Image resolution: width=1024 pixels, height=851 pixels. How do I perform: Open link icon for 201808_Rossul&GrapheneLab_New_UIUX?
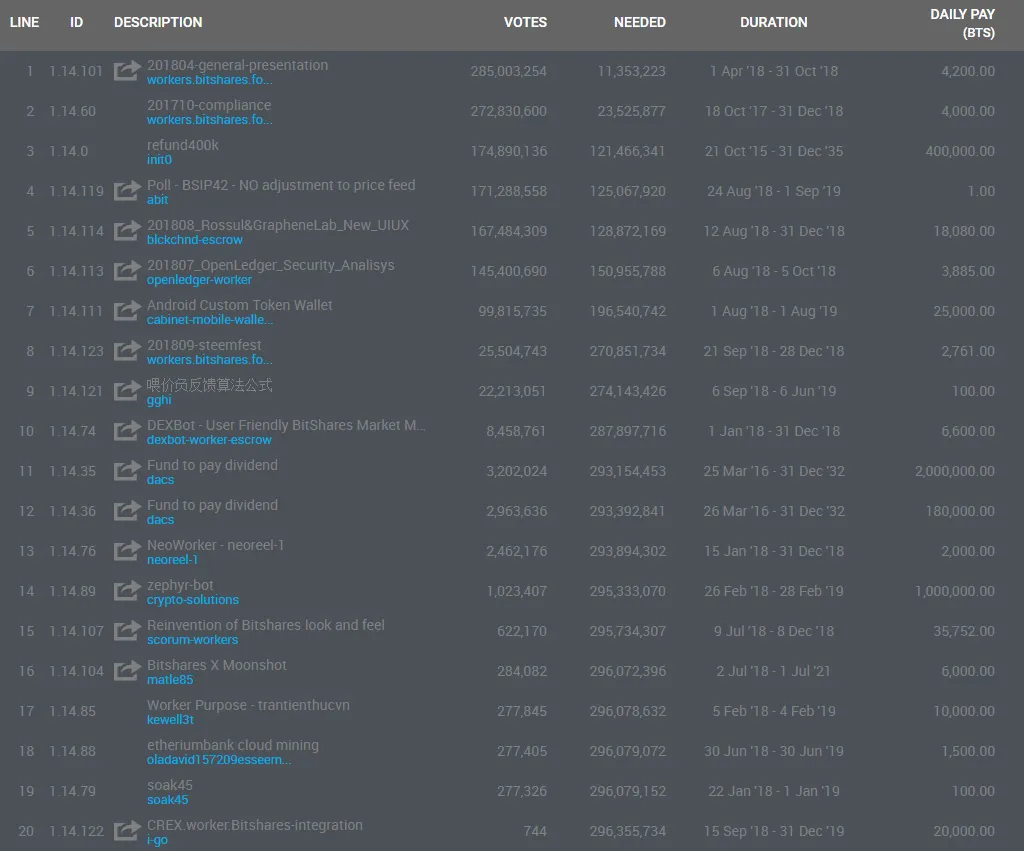[x=127, y=231]
